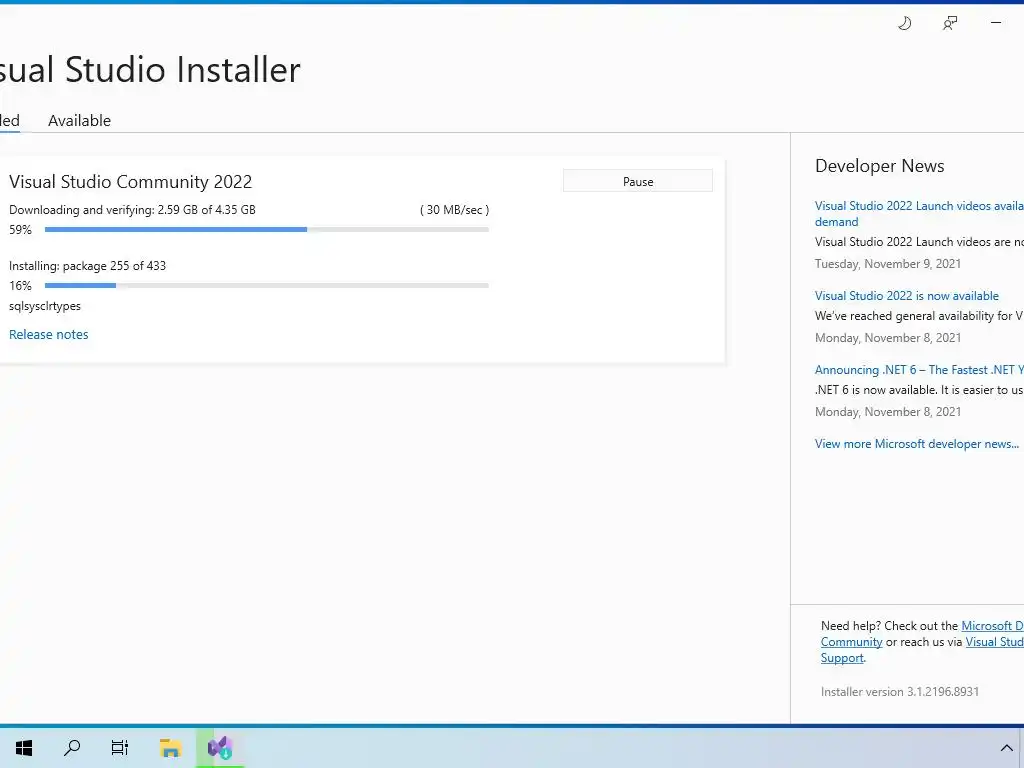Open the Microsoft Developer Community help link
The width and height of the screenshot is (1024, 768).
(992, 626)
